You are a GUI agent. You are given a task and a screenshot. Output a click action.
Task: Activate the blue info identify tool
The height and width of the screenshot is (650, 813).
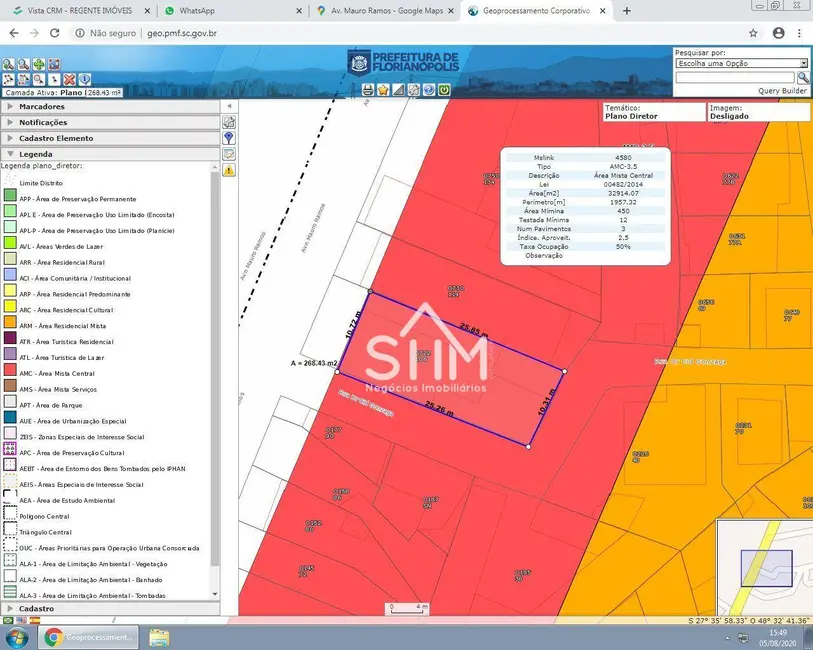coord(85,79)
